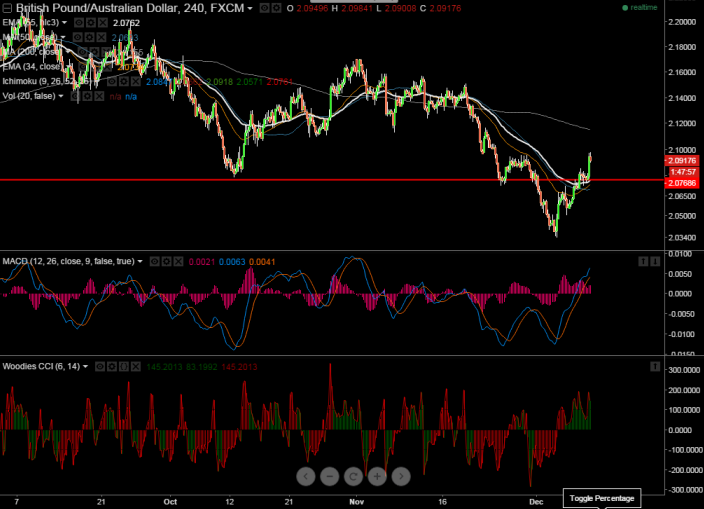Reset chart view with the circular arrow button
The height and width of the screenshot is (509, 704).
pos(353,476)
